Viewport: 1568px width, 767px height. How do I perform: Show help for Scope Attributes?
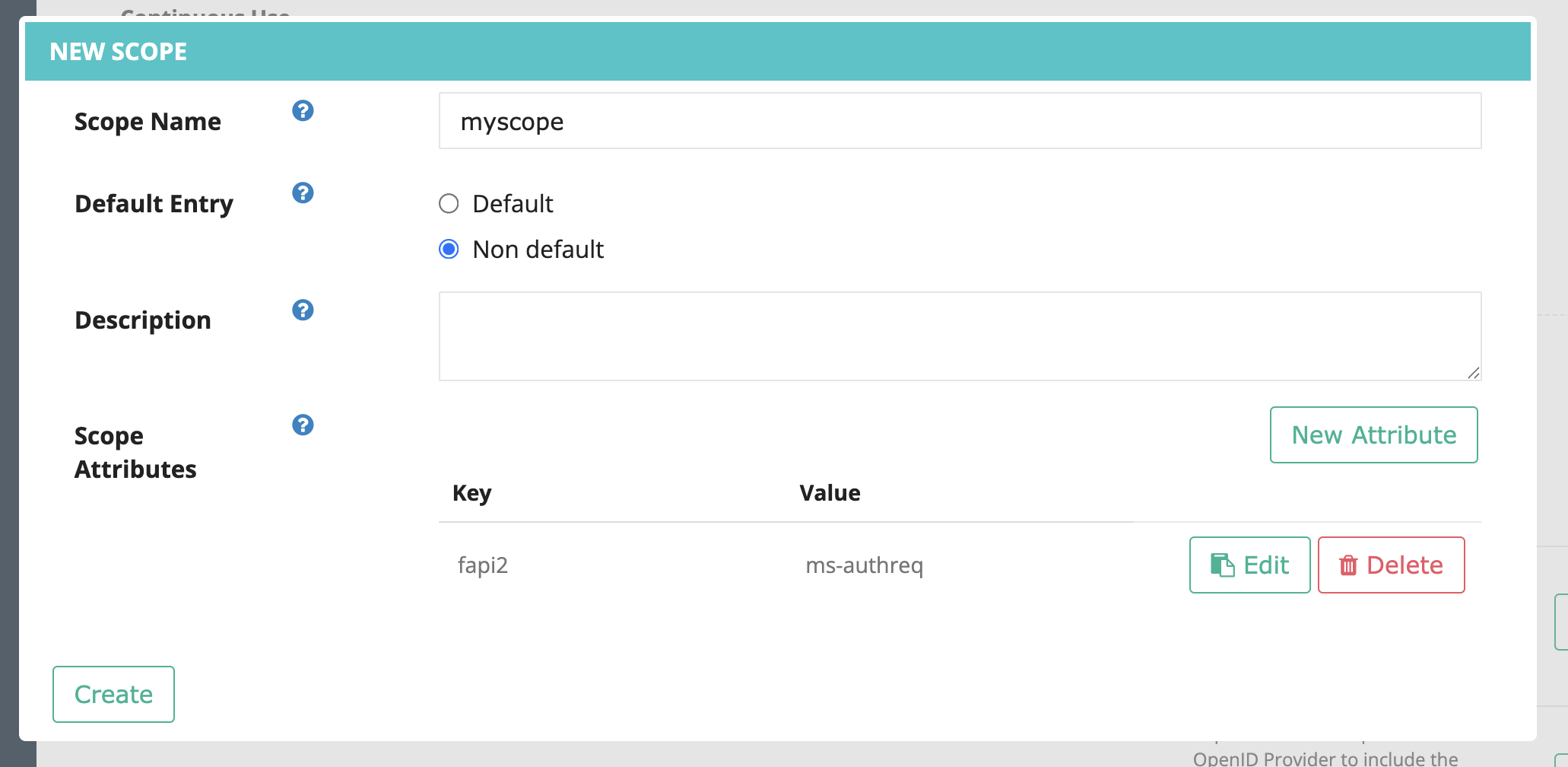point(303,425)
